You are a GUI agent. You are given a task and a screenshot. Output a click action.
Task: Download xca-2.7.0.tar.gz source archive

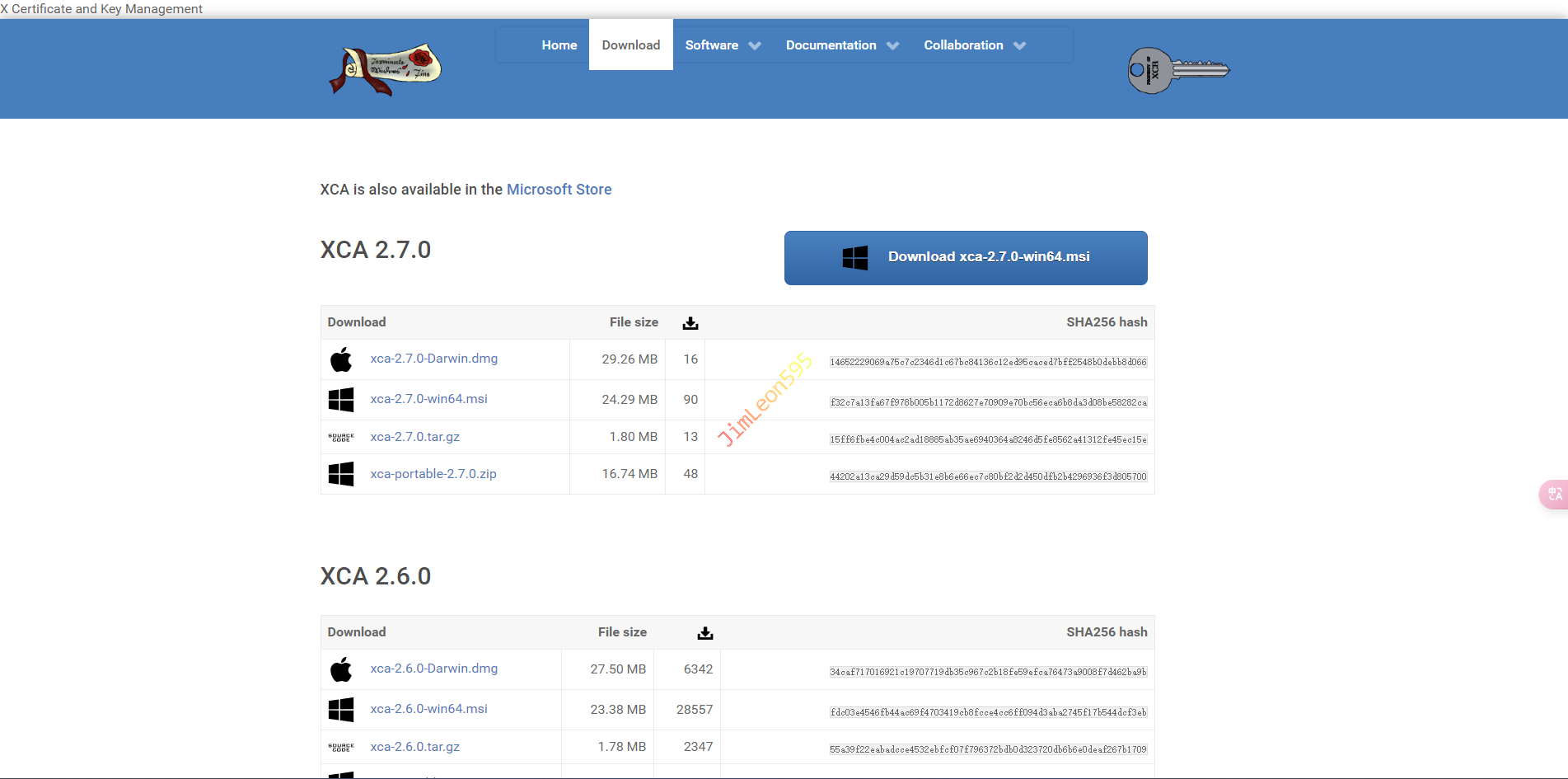(414, 437)
